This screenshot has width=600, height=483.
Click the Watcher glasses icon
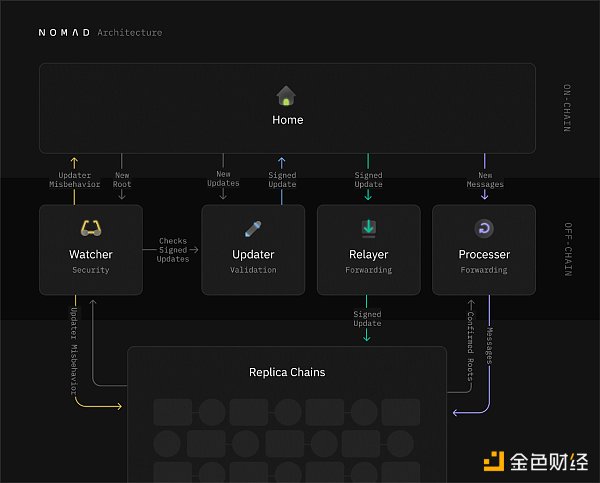pyautogui.click(x=91, y=228)
